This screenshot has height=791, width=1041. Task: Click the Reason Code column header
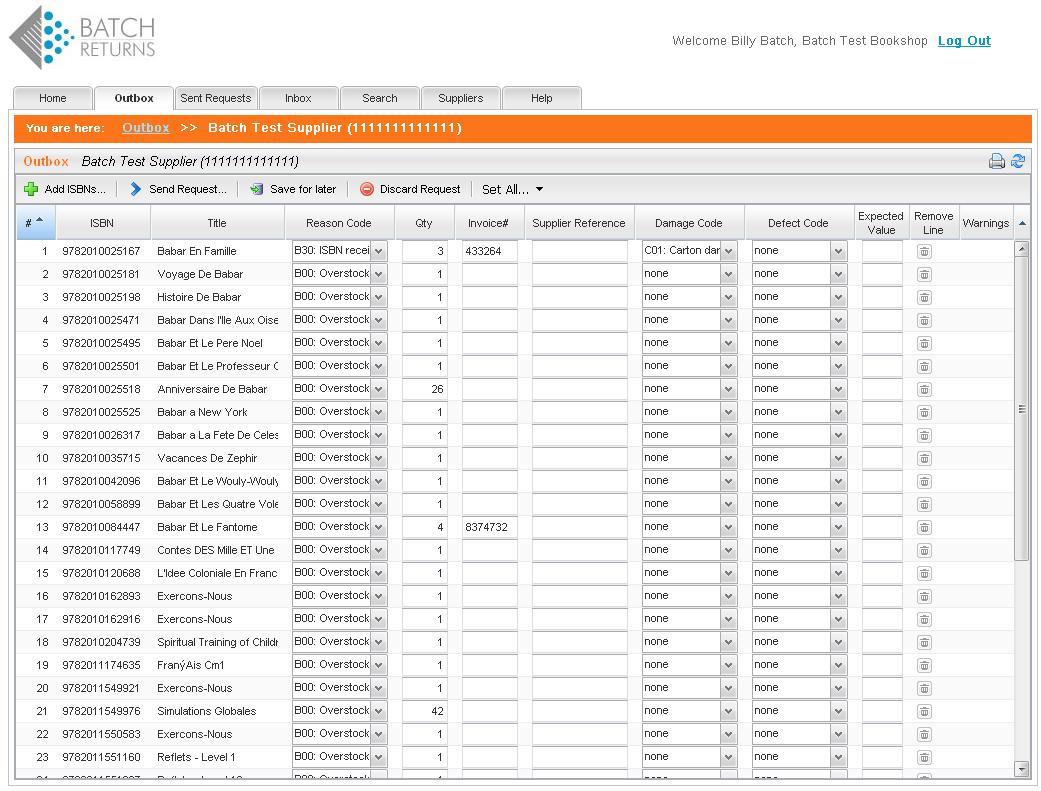point(339,223)
